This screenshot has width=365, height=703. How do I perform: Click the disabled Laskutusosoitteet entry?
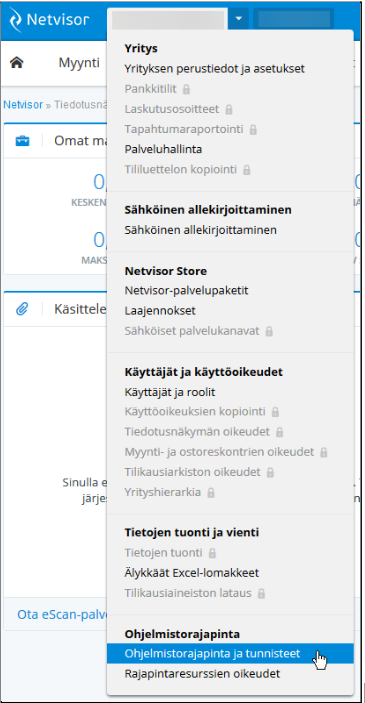pos(171,109)
